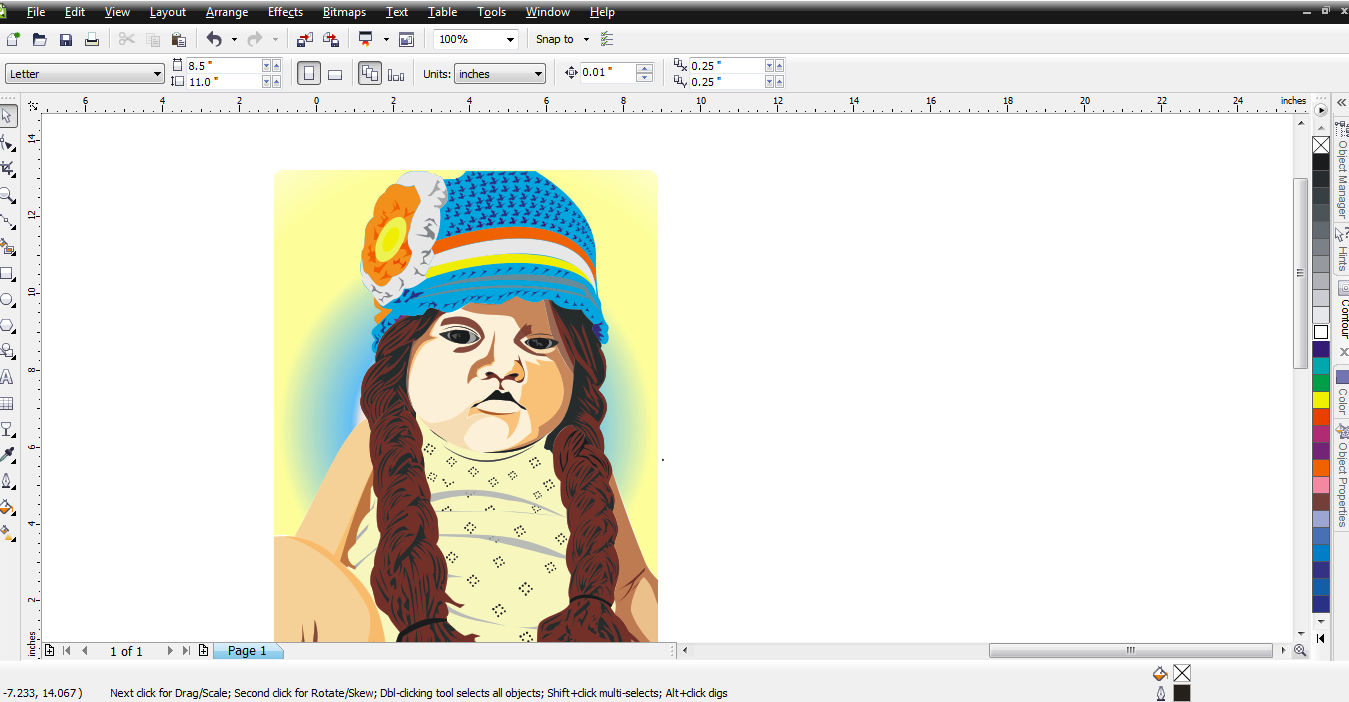1349x702 pixels.
Task: Select the Ellipse tool
Action: [x=9, y=299]
